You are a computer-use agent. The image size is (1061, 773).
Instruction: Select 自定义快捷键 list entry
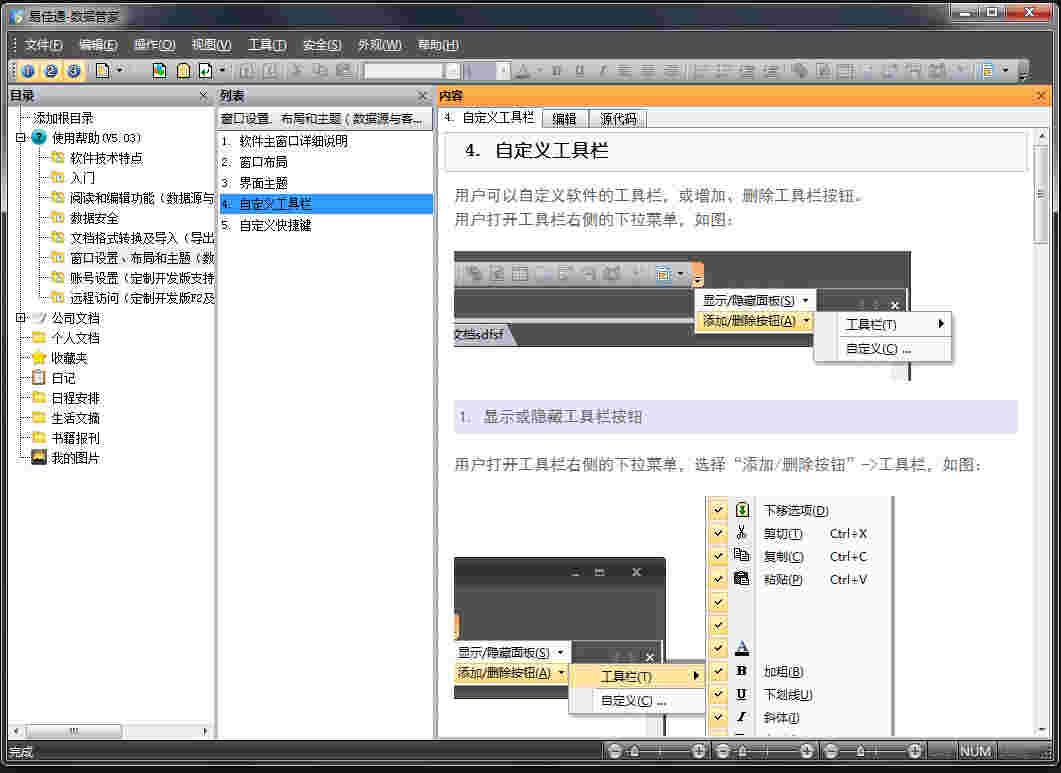(275, 225)
